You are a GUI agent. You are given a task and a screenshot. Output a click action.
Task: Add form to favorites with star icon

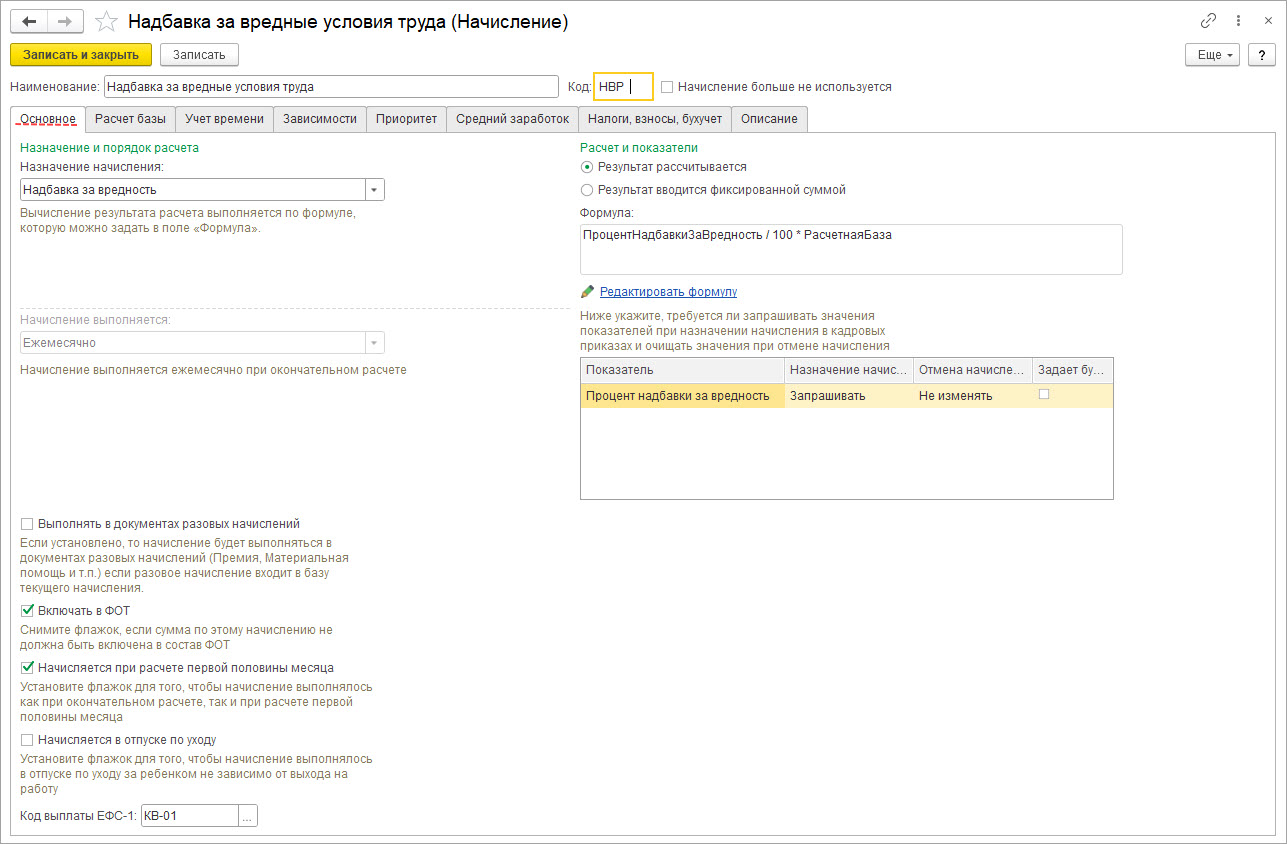pyautogui.click(x=106, y=21)
